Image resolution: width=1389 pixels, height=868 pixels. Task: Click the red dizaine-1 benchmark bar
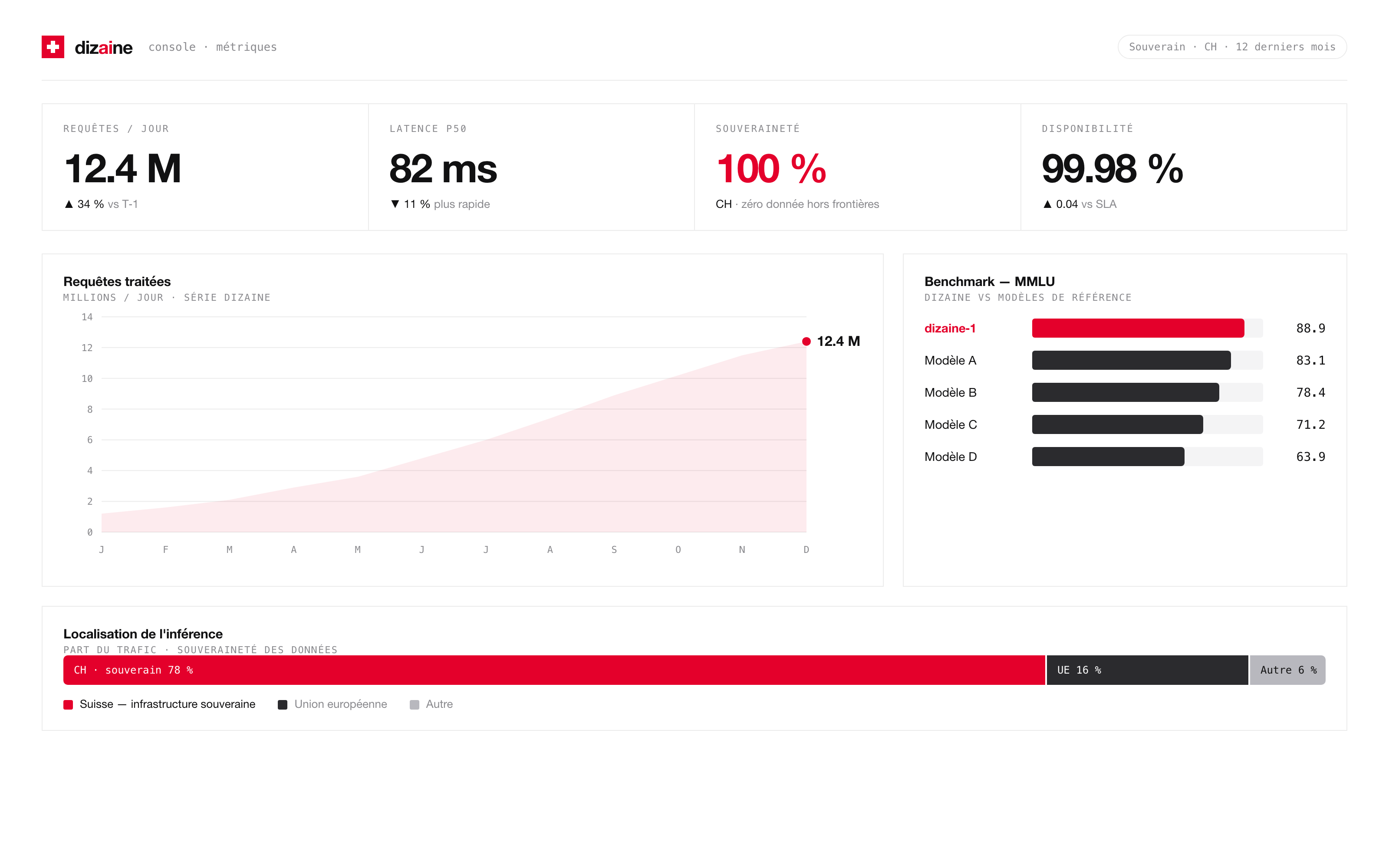click(1138, 329)
